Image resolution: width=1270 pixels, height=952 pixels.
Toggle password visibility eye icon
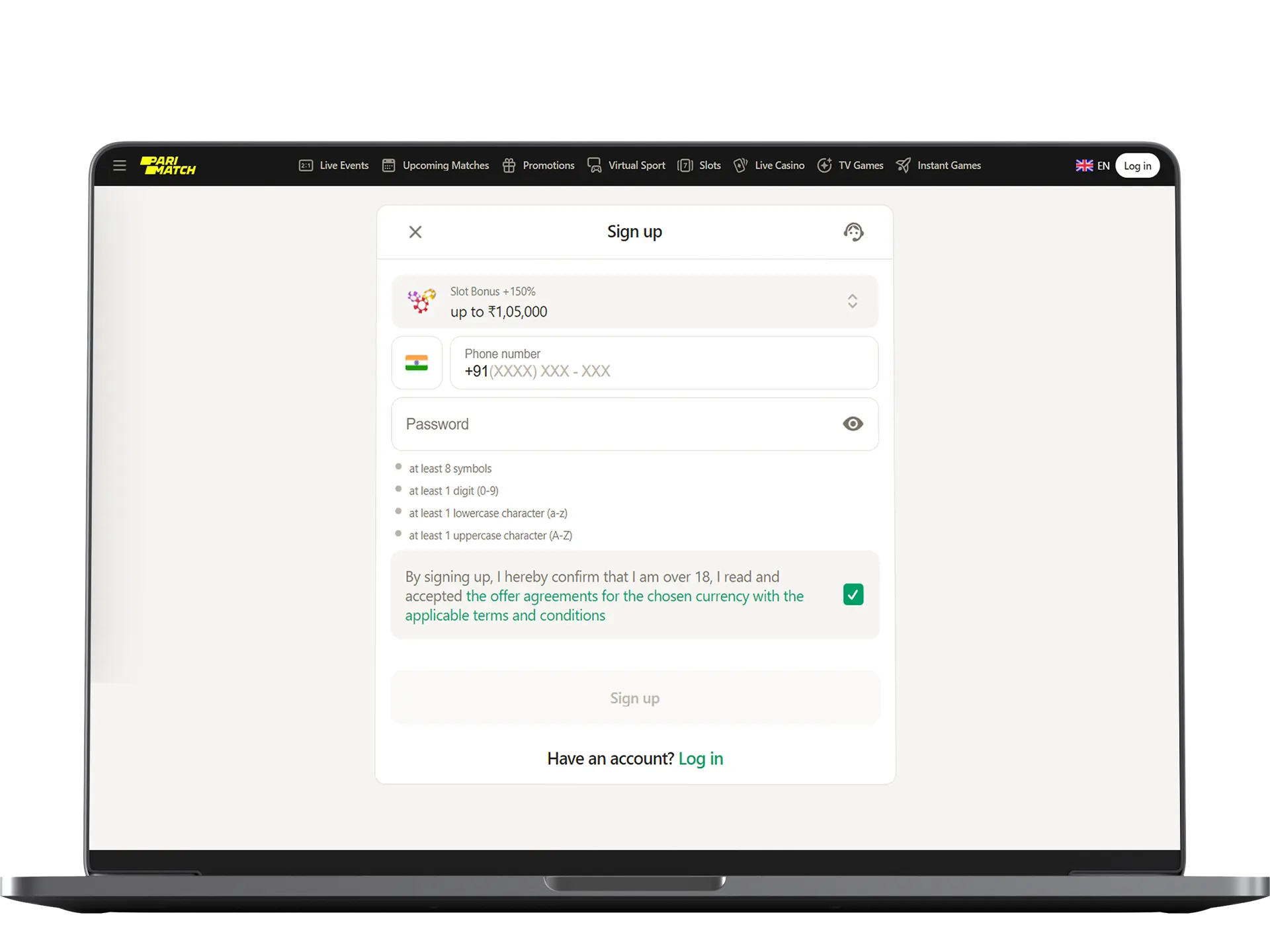(852, 423)
